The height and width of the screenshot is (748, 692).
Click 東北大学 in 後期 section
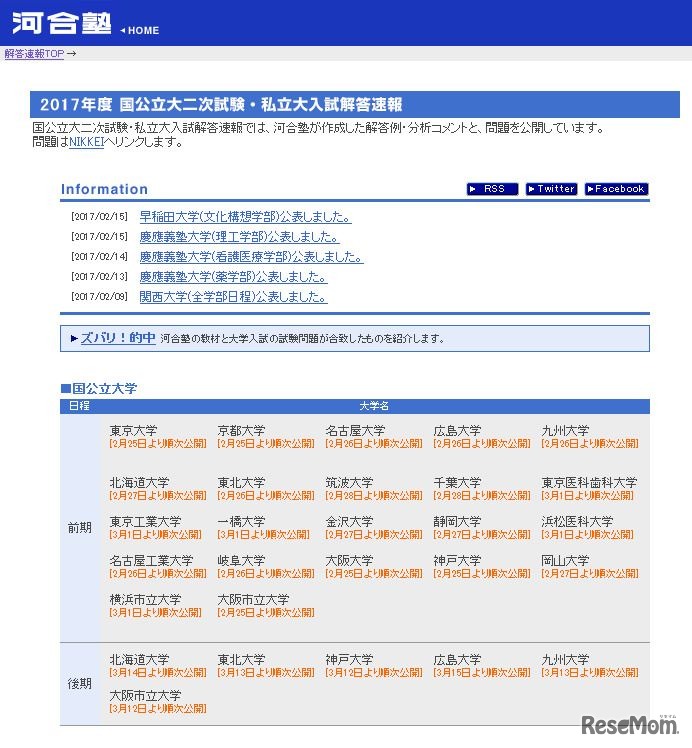coord(241,660)
